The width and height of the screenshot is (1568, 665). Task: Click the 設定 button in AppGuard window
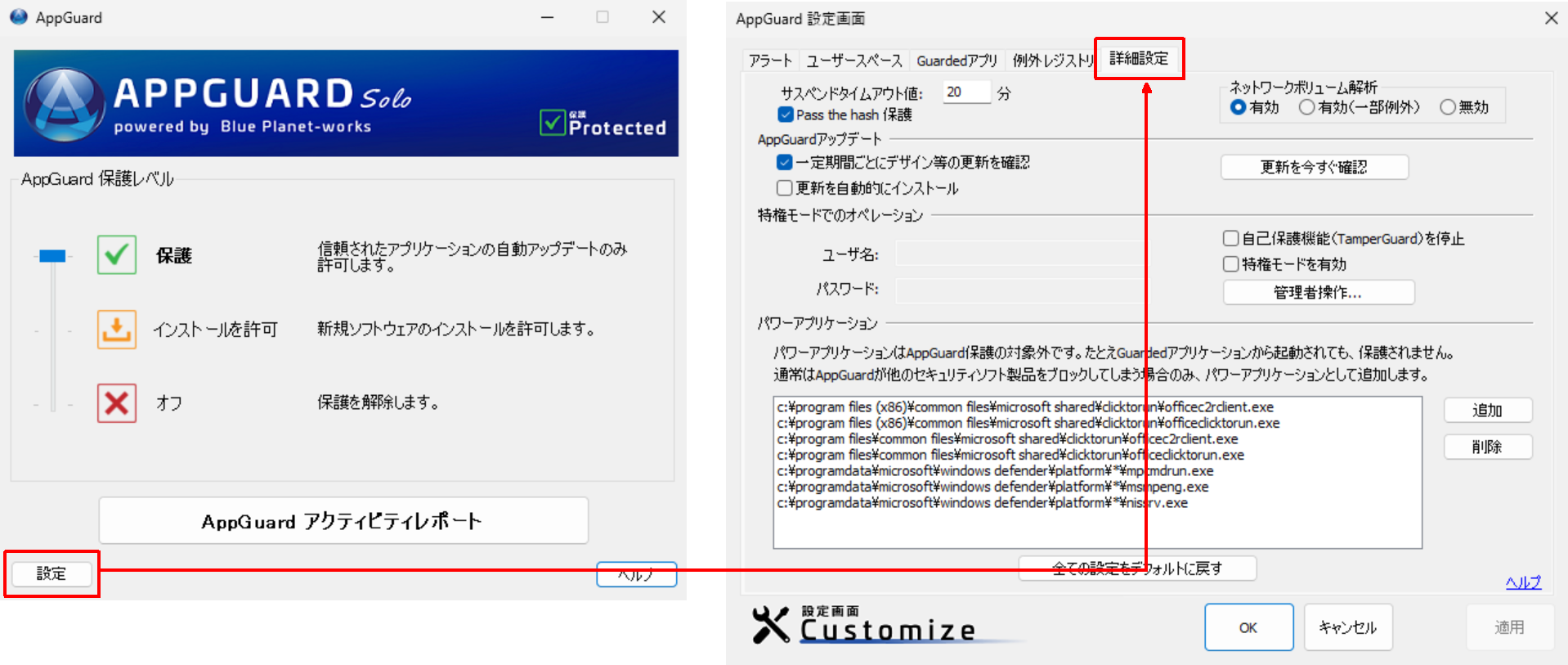52,573
